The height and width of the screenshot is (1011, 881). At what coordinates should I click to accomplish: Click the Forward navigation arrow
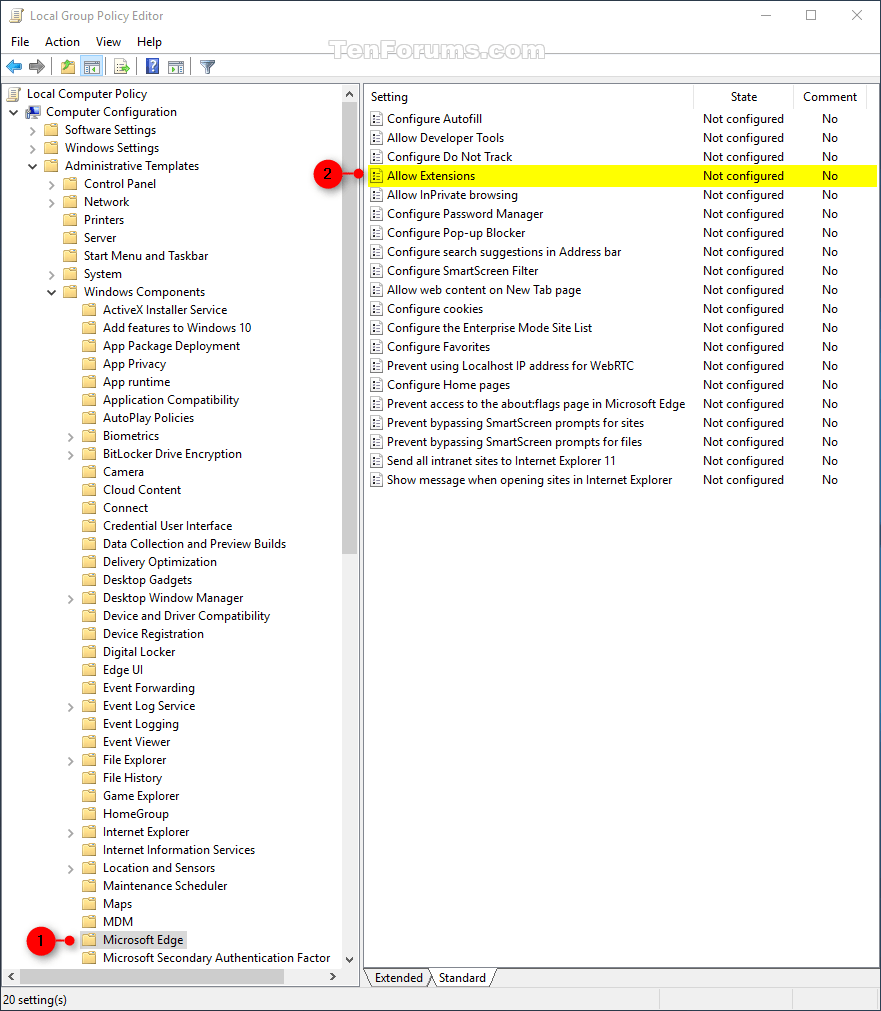coord(38,66)
